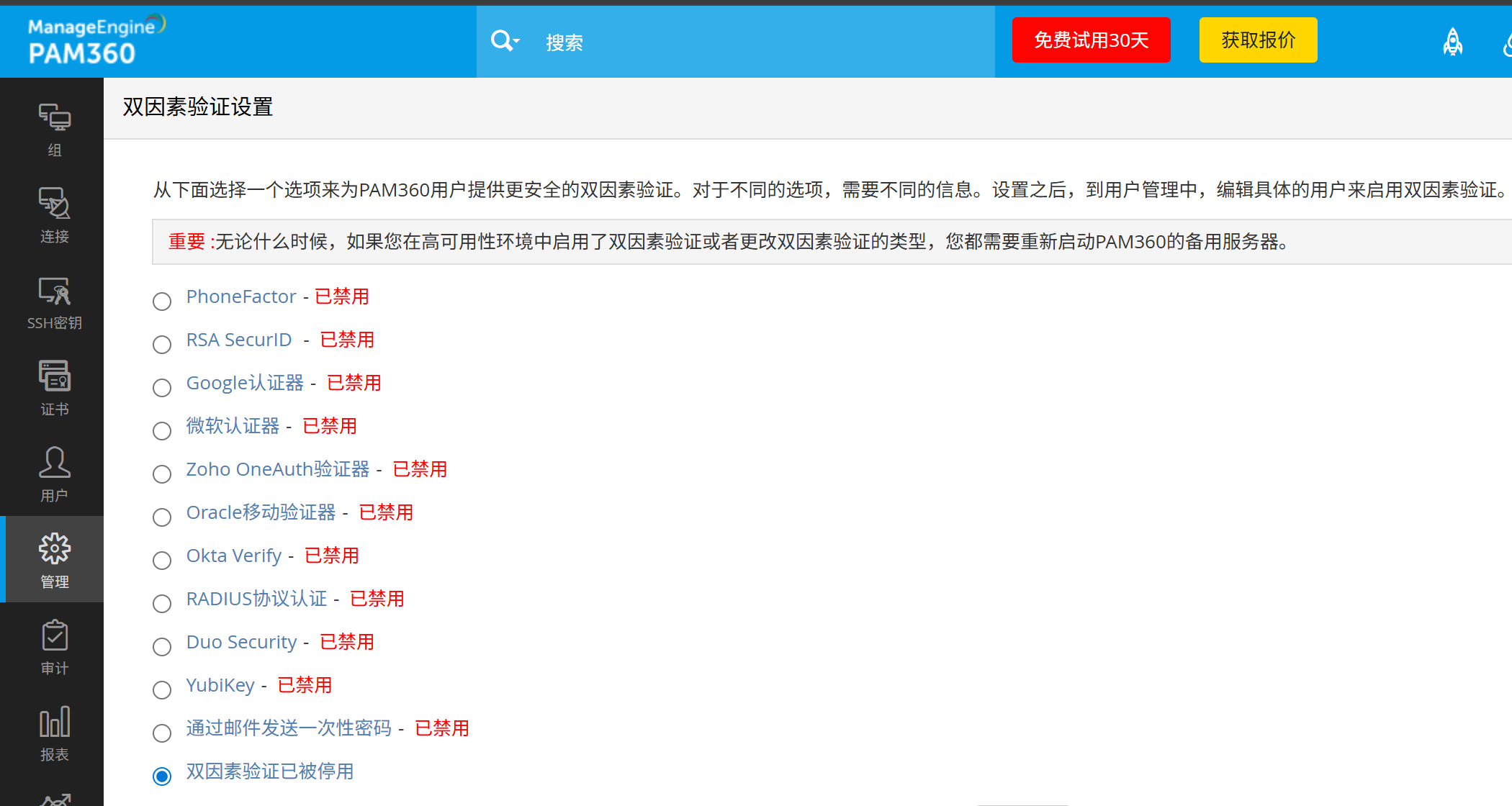Click the 免费试用30天 button
The height and width of the screenshot is (806, 1512).
click(x=1090, y=40)
